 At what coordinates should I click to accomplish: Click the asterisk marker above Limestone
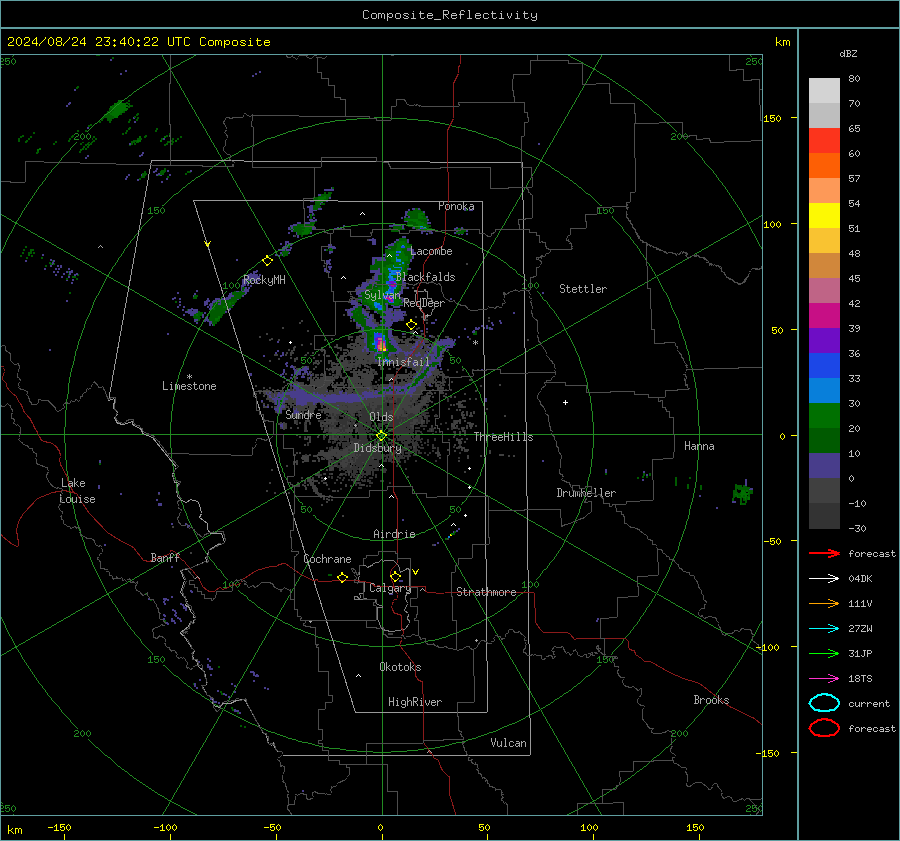tap(189, 377)
